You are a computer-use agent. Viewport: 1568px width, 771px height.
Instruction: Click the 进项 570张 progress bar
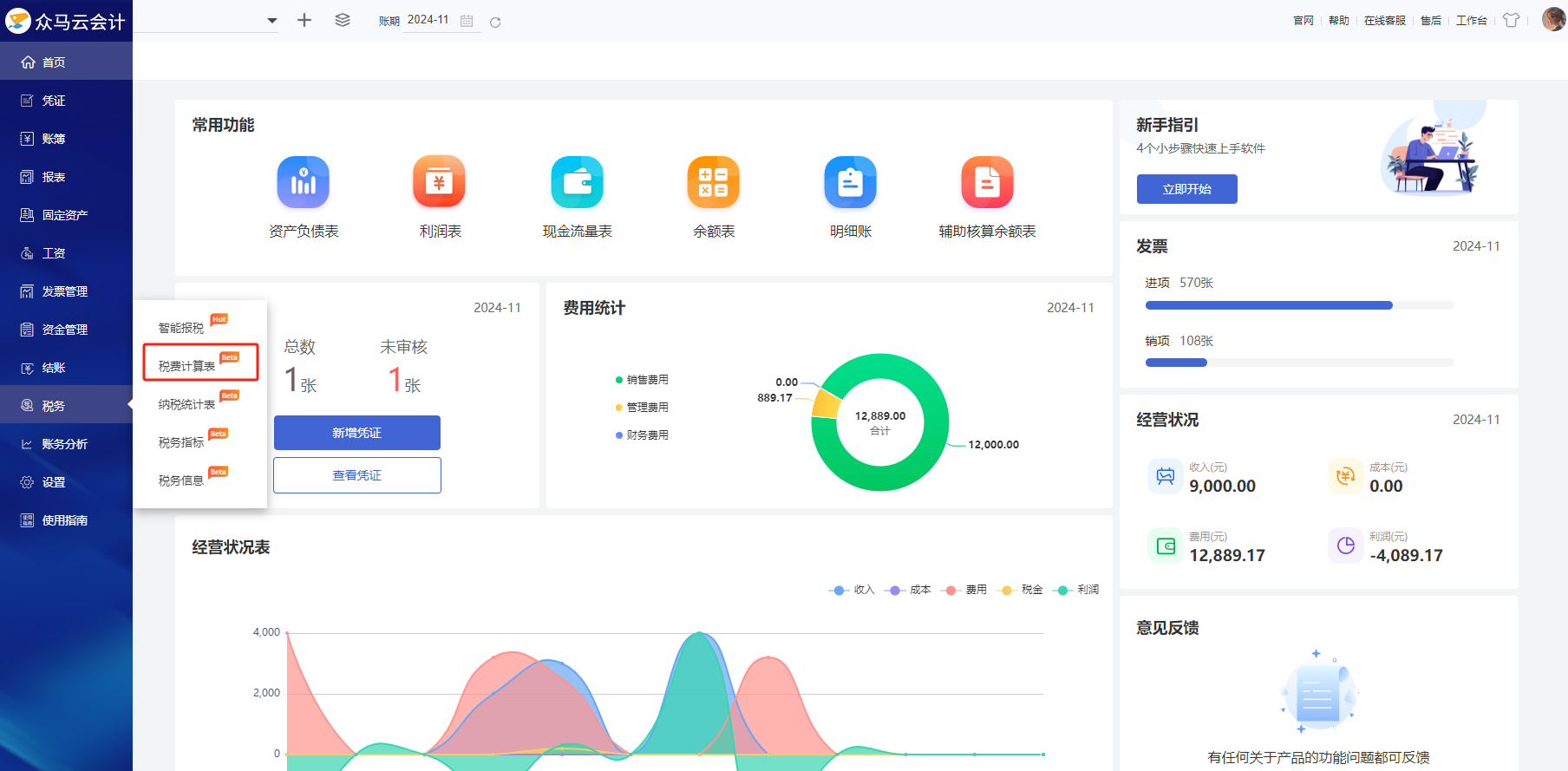(x=1299, y=305)
